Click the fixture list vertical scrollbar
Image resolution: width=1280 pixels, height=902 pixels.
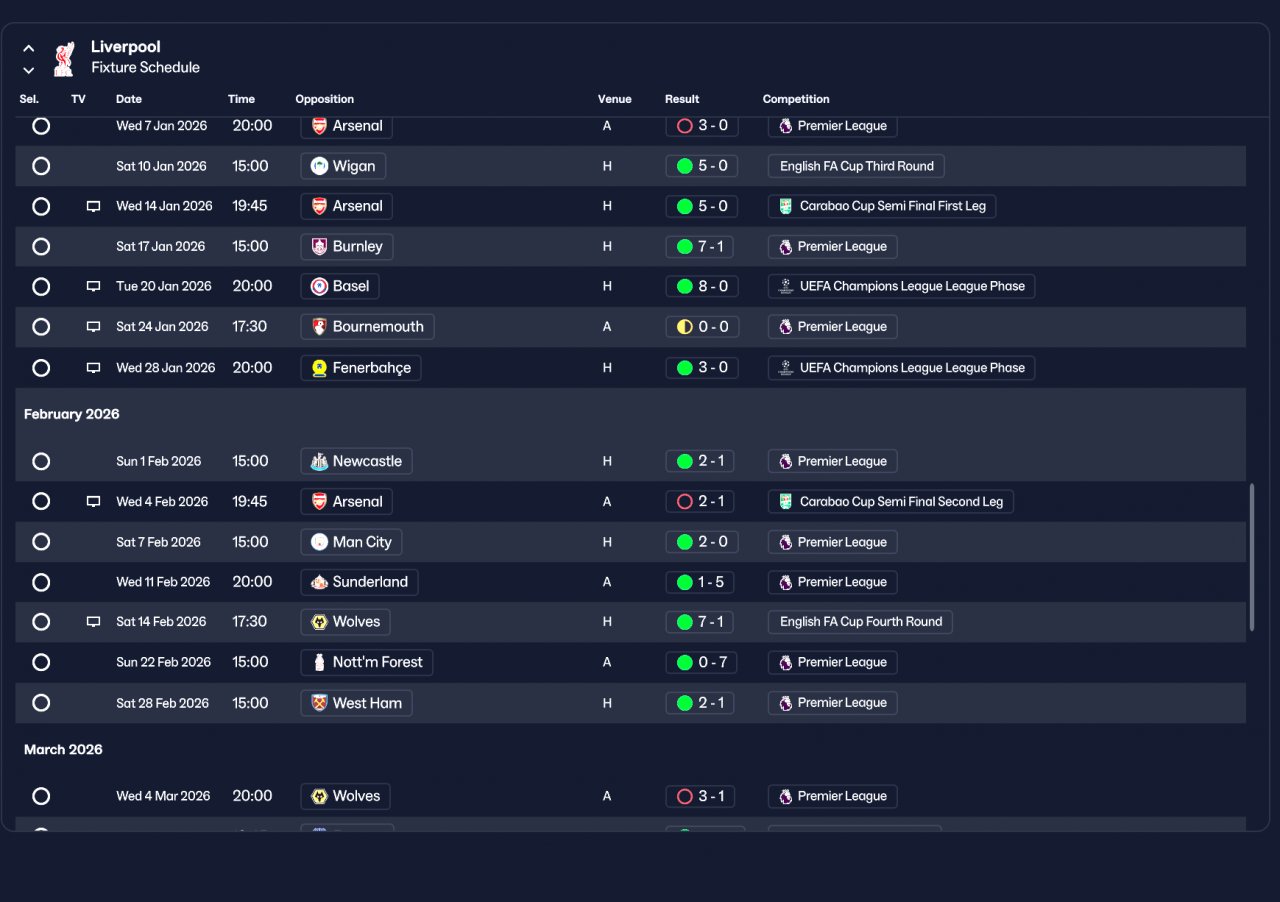(1251, 557)
